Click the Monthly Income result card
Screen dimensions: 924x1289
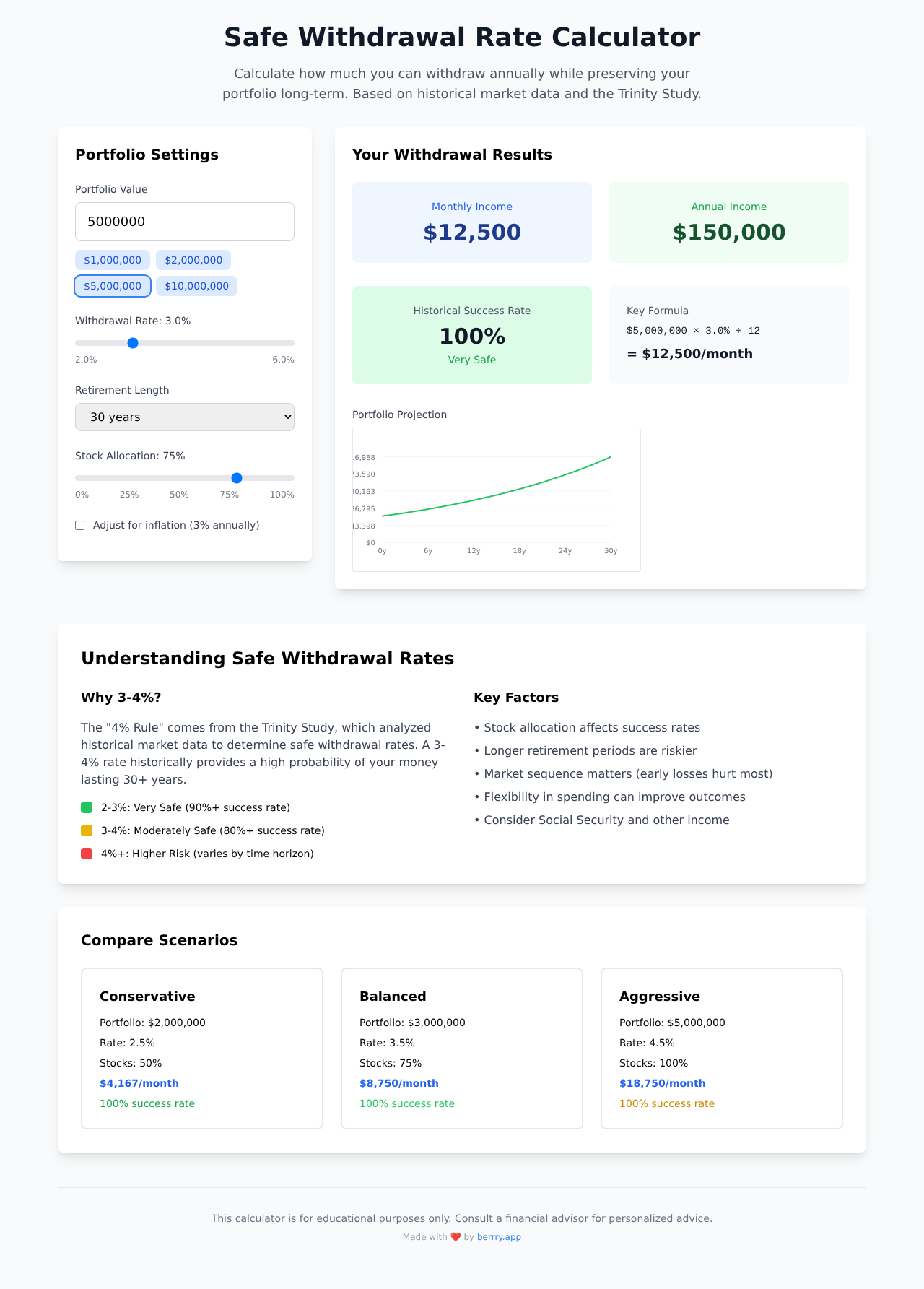click(x=472, y=222)
